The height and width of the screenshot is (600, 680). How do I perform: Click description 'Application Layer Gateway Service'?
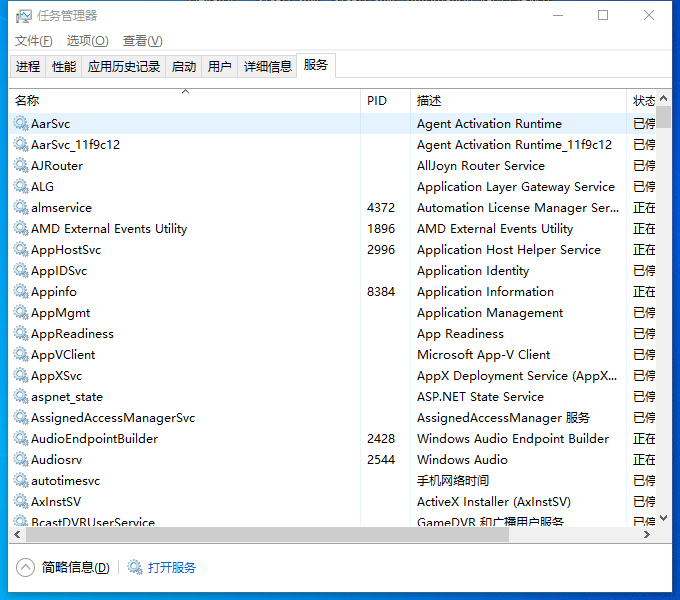[x=516, y=186]
